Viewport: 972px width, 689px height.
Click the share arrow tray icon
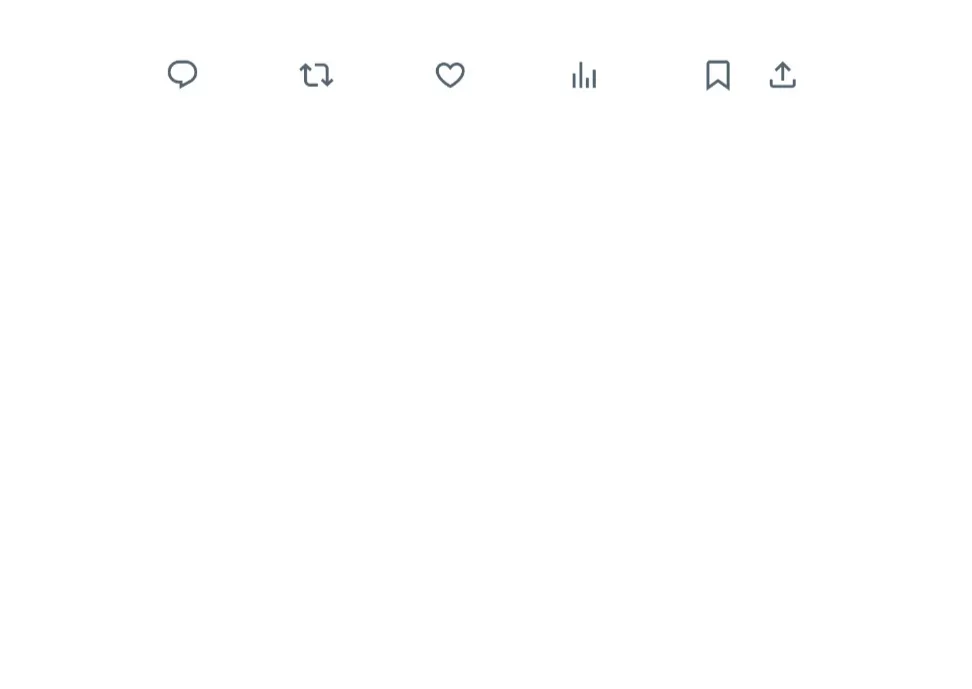[783, 75]
